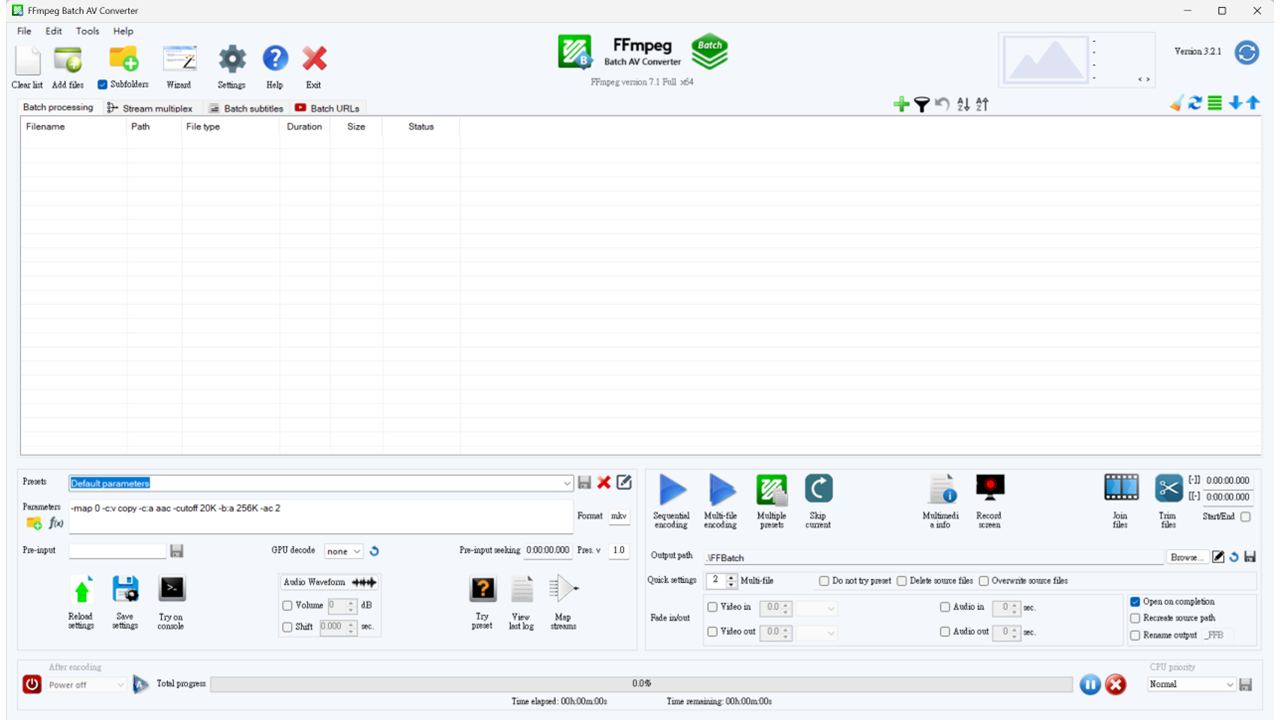The width and height of the screenshot is (1280, 720).
Task: Uncheck the Subfolders checkbox
Action: pos(102,85)
